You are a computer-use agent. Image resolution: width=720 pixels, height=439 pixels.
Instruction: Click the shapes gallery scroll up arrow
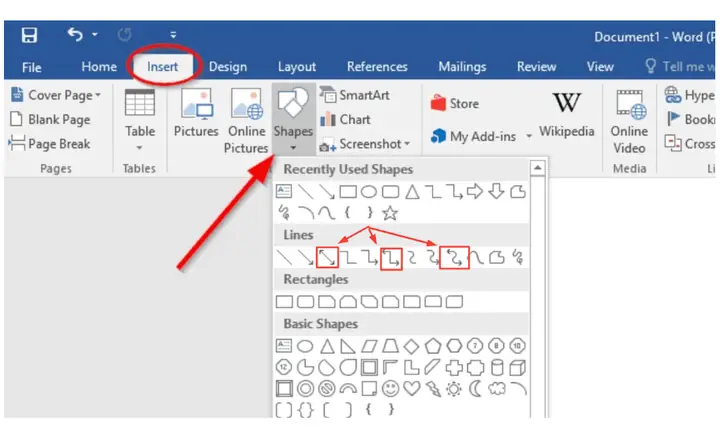(x=537, y=168)
